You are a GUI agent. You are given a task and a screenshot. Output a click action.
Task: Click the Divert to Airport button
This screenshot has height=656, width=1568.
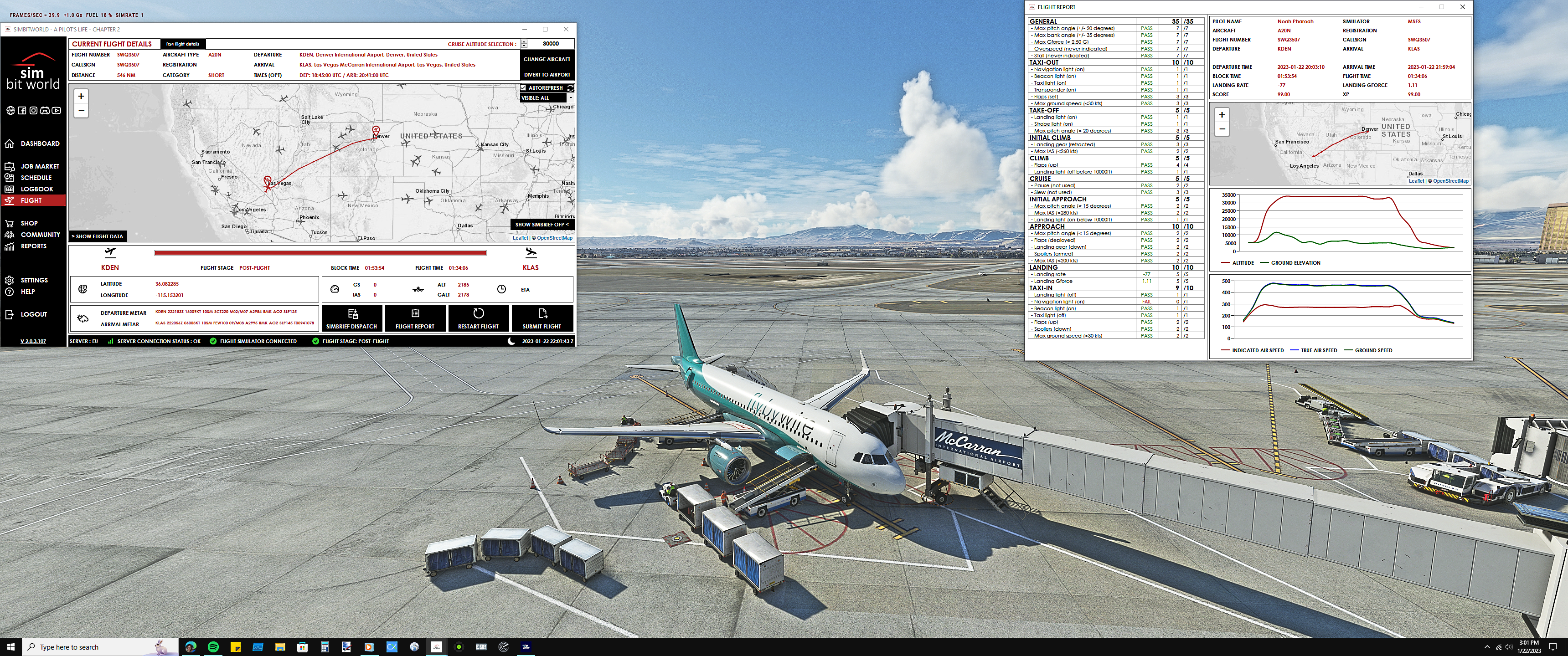coord(547,75)
